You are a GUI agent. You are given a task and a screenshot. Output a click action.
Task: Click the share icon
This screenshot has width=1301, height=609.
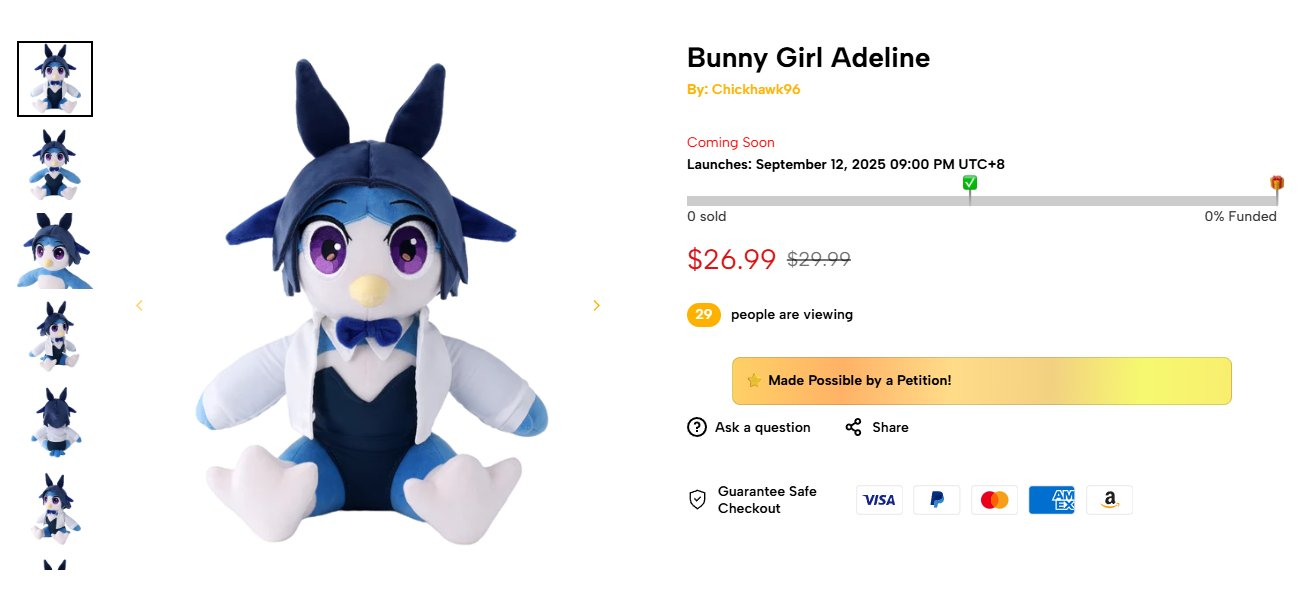pyautogui.click(x=853, y=427)
